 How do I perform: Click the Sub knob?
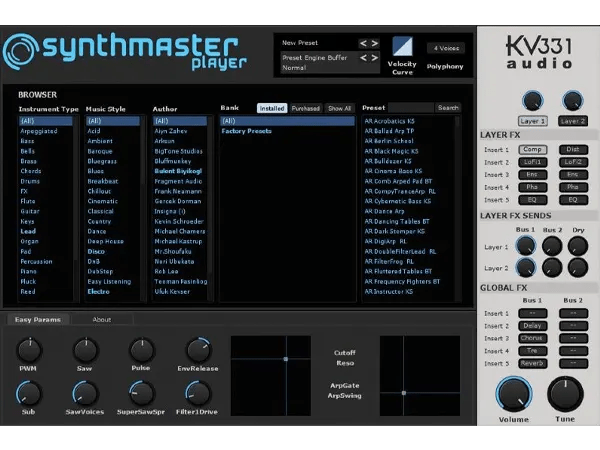click(29, 393)
